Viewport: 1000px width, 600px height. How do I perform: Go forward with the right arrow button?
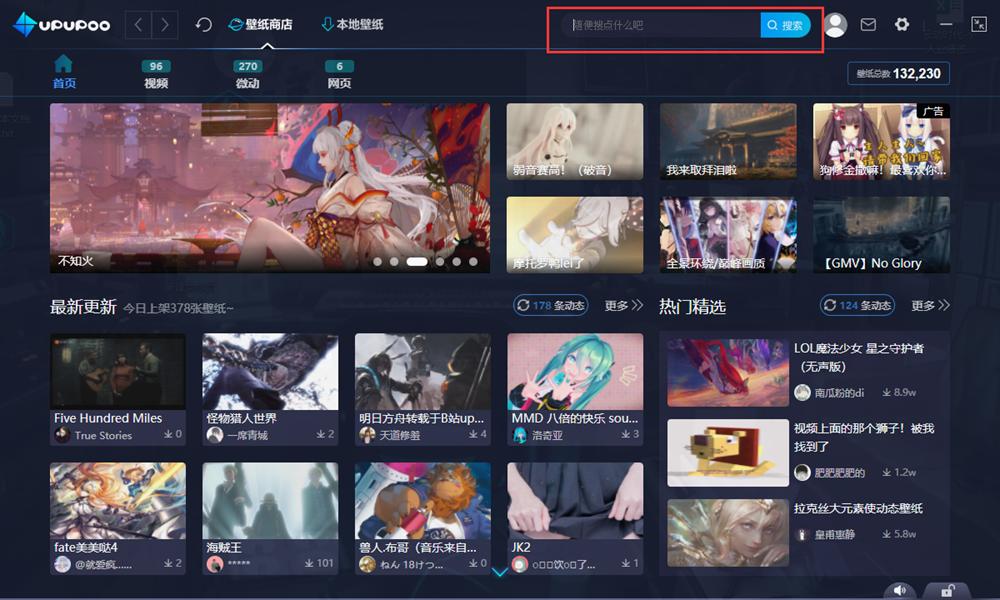point(165,25)
